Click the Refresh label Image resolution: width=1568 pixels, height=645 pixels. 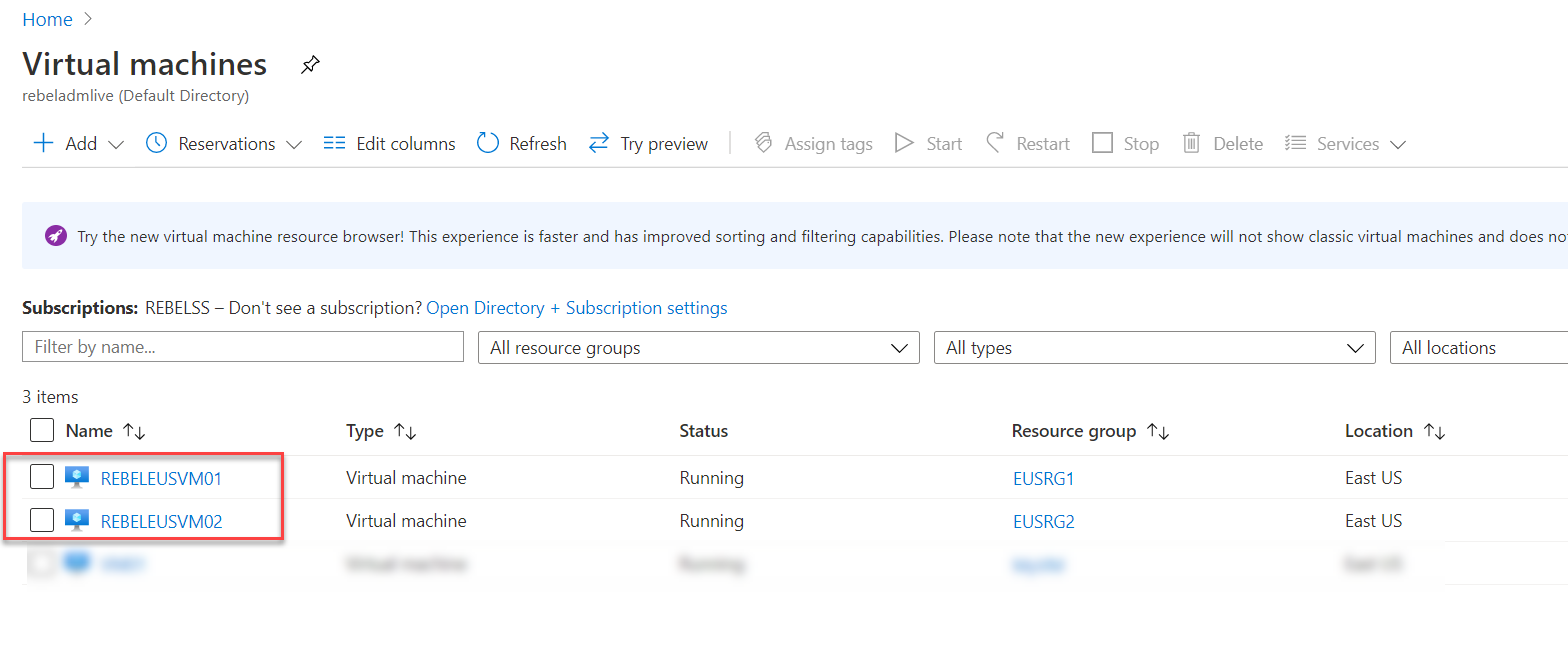coord(538,144)
